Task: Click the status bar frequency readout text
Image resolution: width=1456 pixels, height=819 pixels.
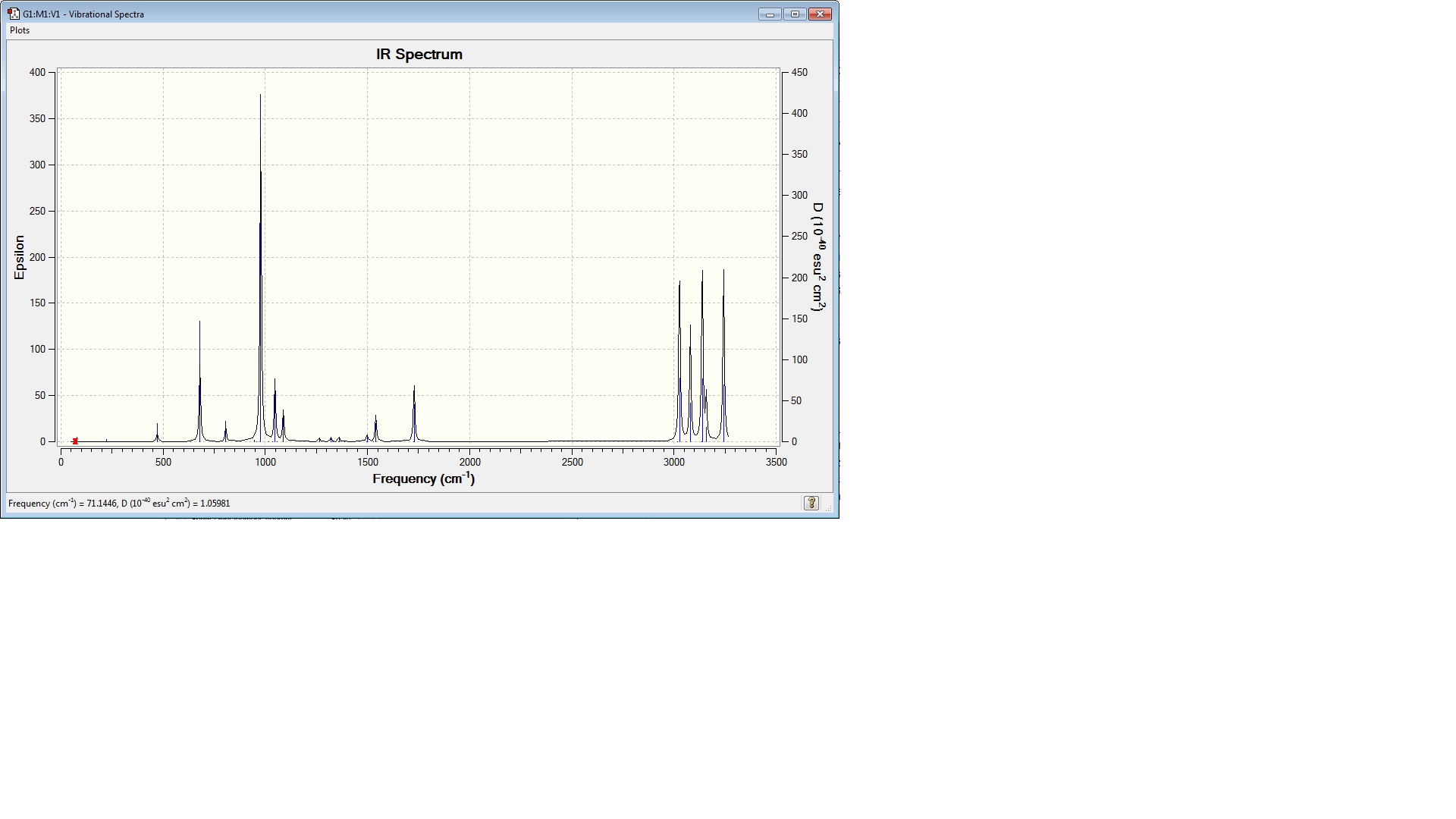Action: tap(119, 504)
